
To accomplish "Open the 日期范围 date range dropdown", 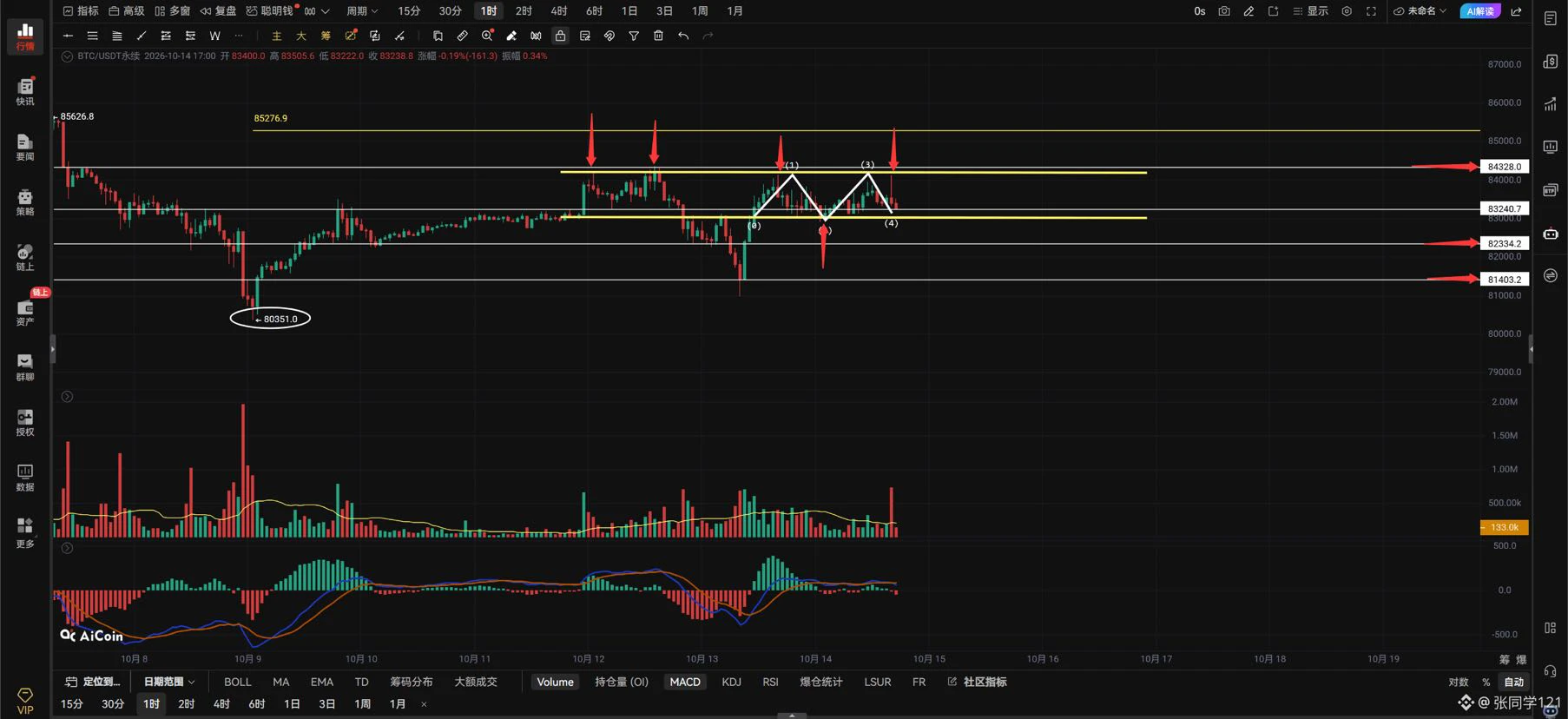I will click(x=169, y=682).
